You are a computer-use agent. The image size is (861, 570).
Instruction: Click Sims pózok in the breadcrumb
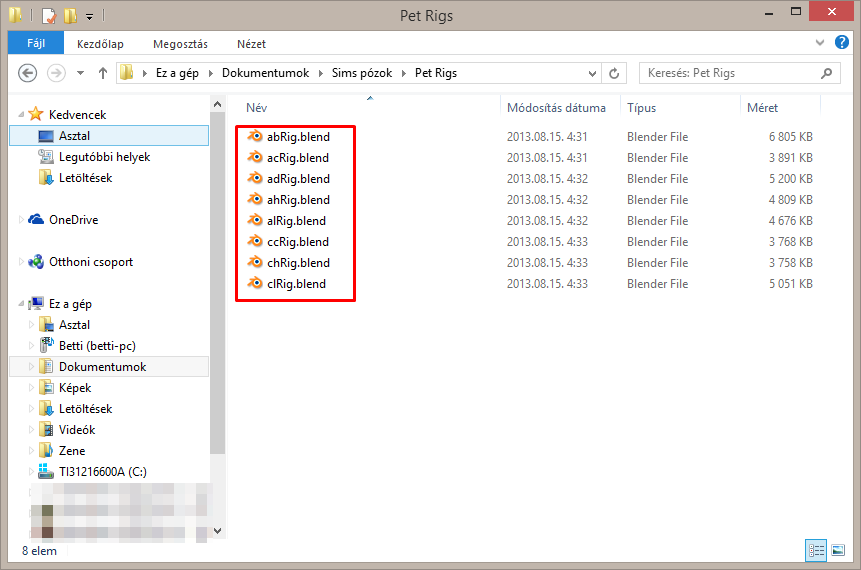point(362,73)
